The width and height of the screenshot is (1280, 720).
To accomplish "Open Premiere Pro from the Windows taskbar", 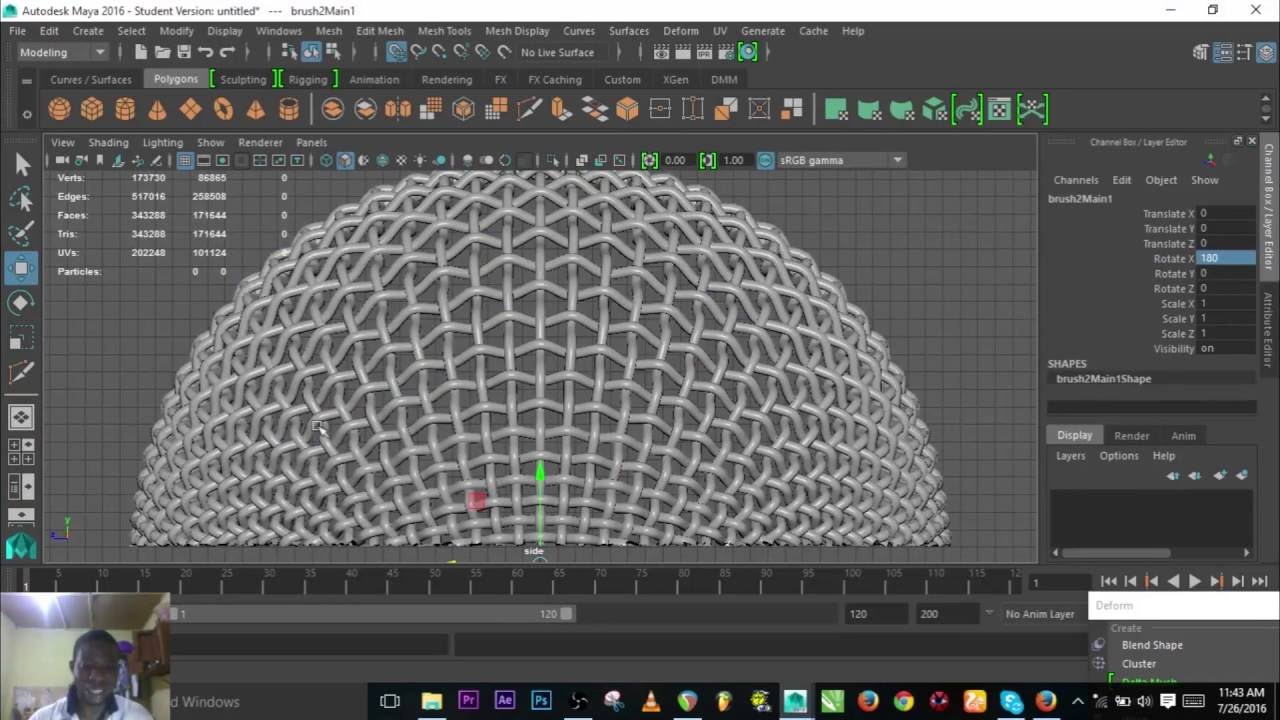I will coord(468,701).
